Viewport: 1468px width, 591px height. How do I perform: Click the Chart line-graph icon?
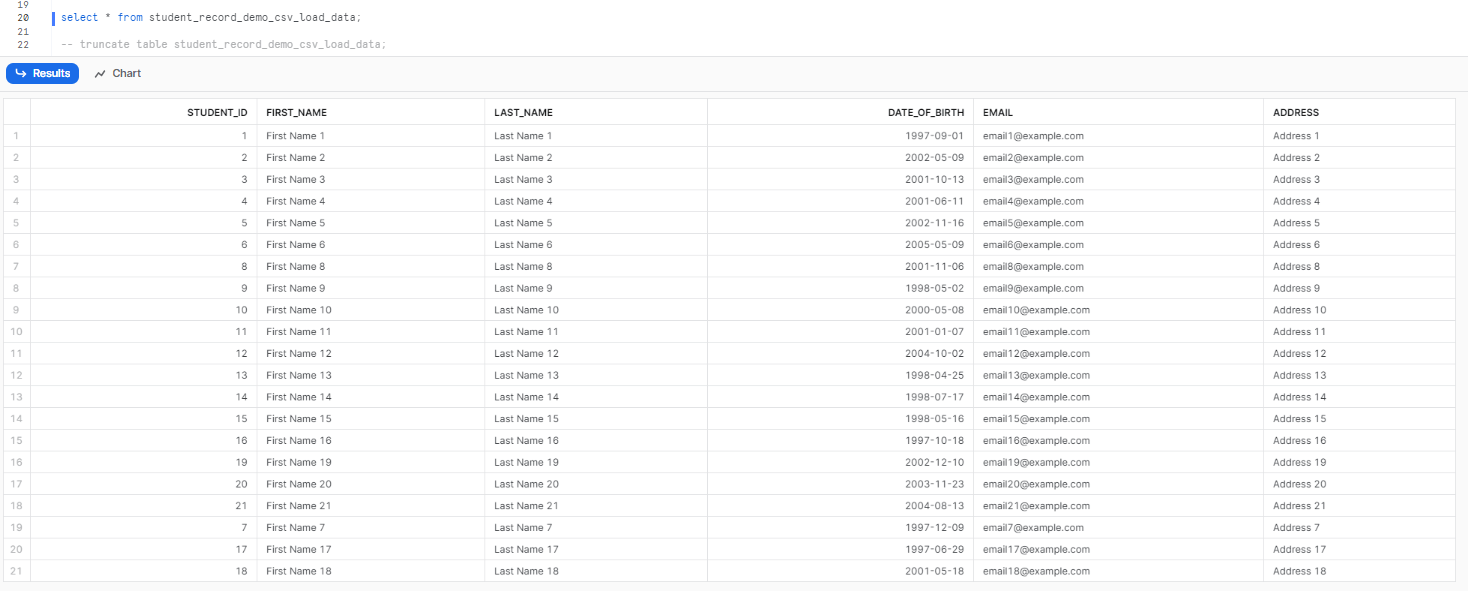tap(99, 73)
